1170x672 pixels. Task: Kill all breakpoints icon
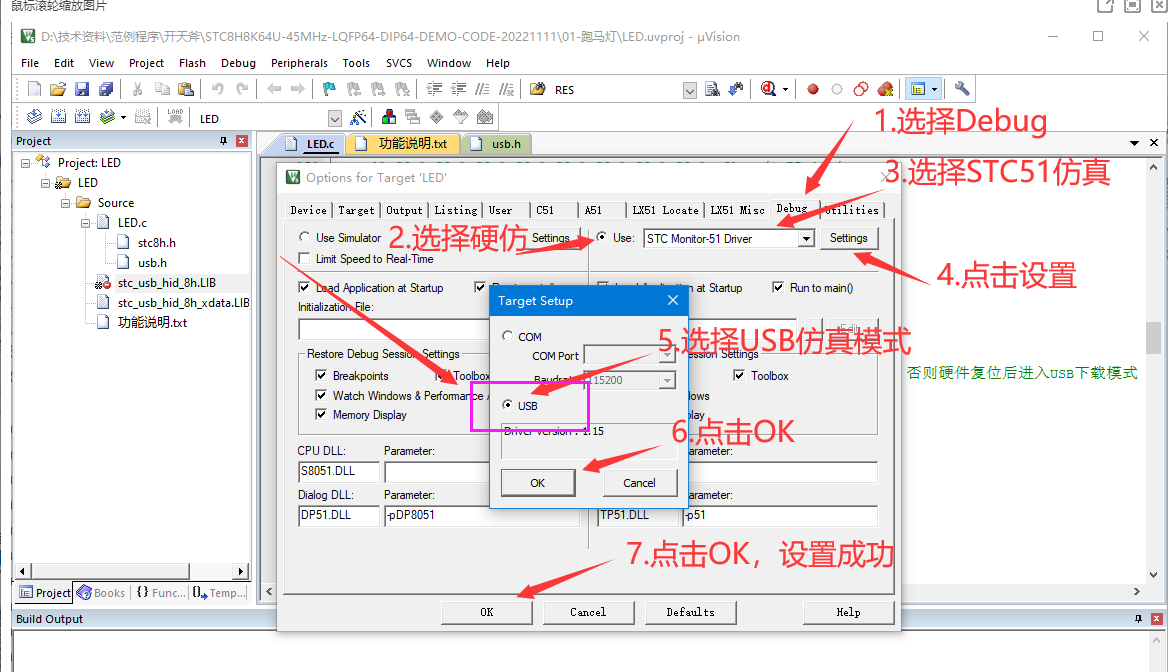(885, 90)
